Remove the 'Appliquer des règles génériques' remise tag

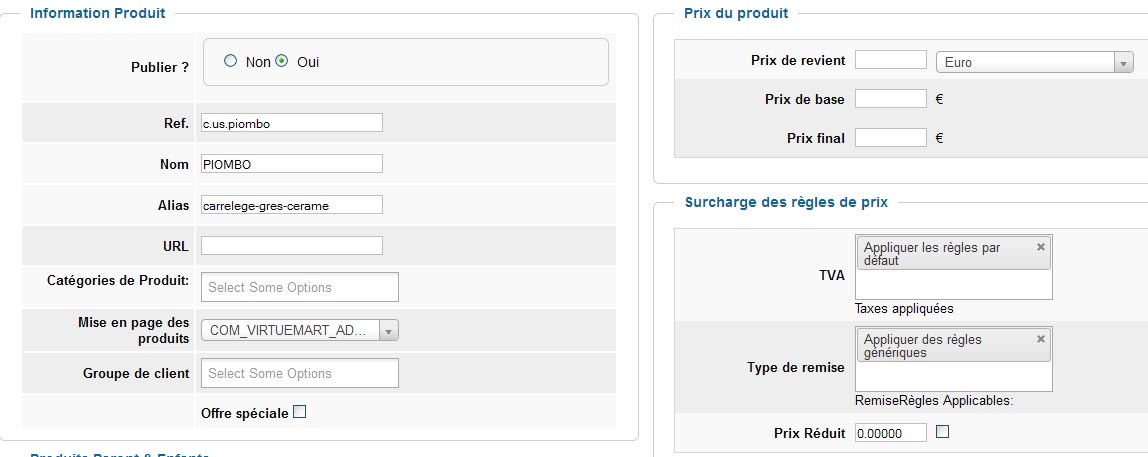click(1040, 339)
